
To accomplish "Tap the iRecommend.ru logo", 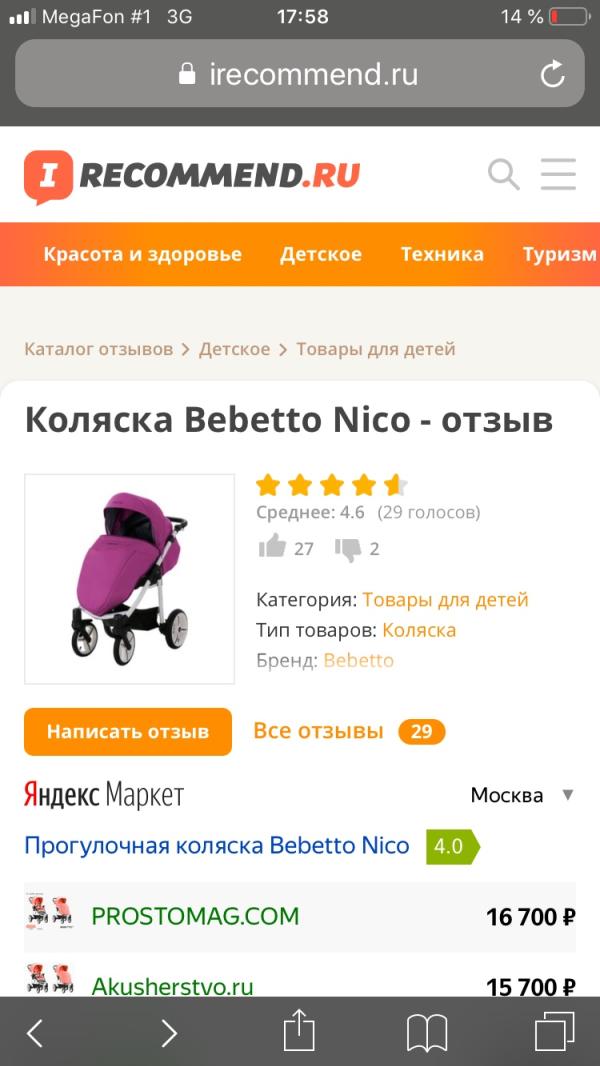I will (192, 176).
